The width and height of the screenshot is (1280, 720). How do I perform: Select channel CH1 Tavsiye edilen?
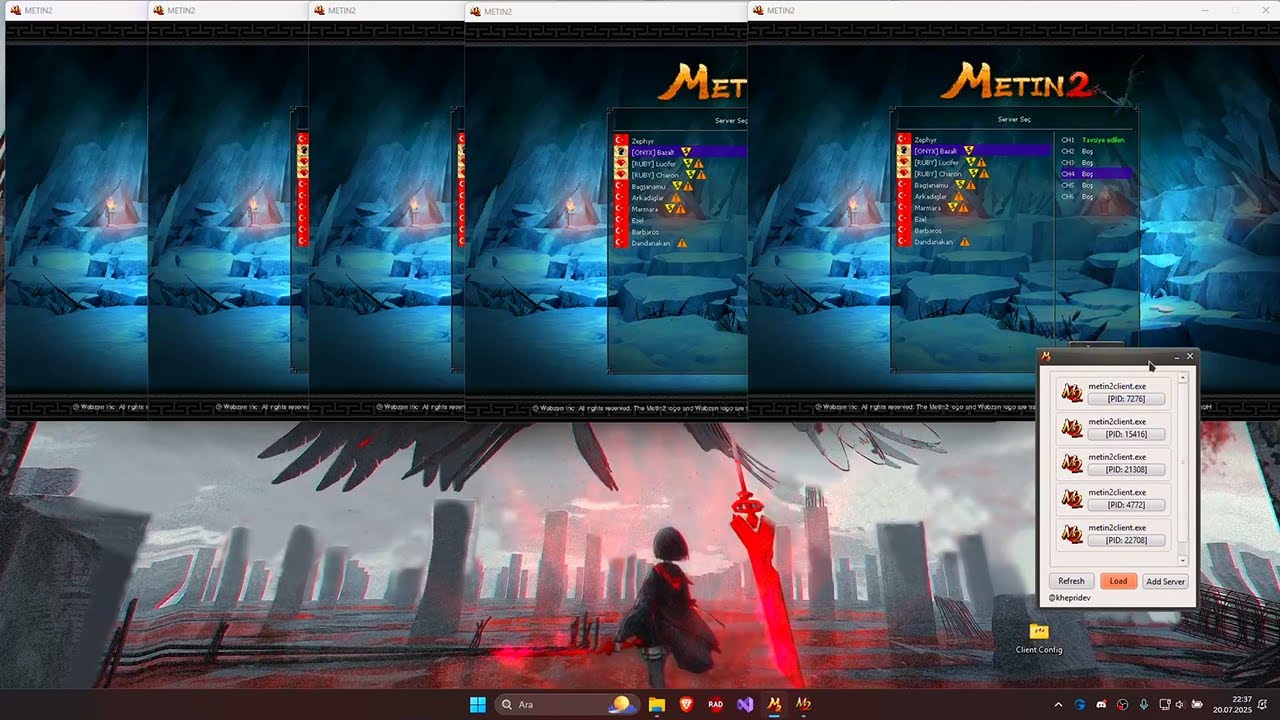1095,140
